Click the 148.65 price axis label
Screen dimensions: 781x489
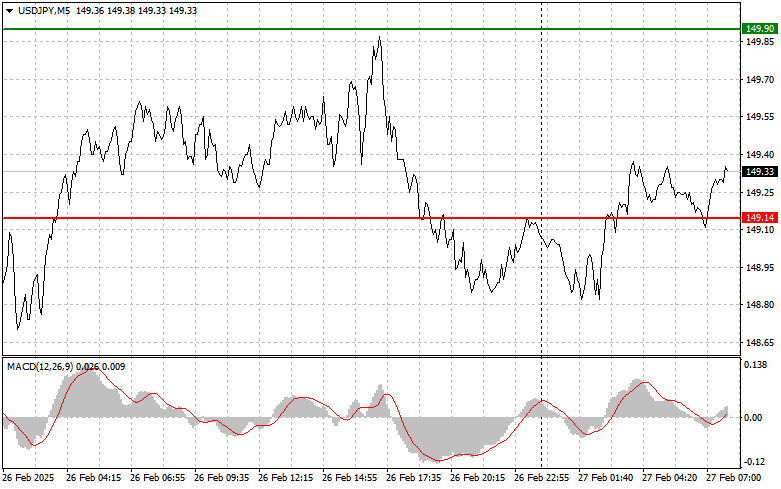758,342
